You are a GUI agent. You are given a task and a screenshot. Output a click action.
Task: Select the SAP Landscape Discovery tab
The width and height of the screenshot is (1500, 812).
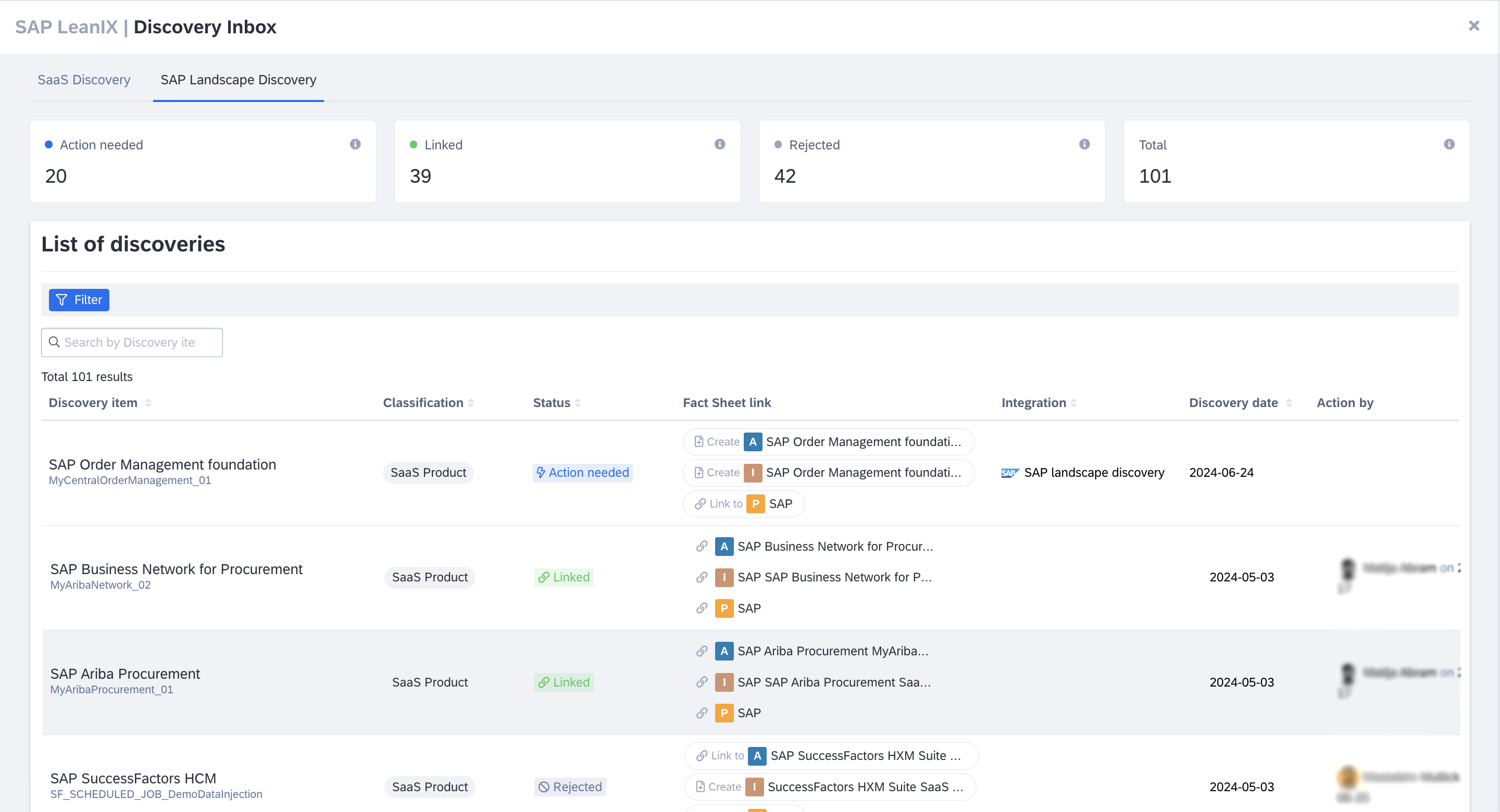238,80
